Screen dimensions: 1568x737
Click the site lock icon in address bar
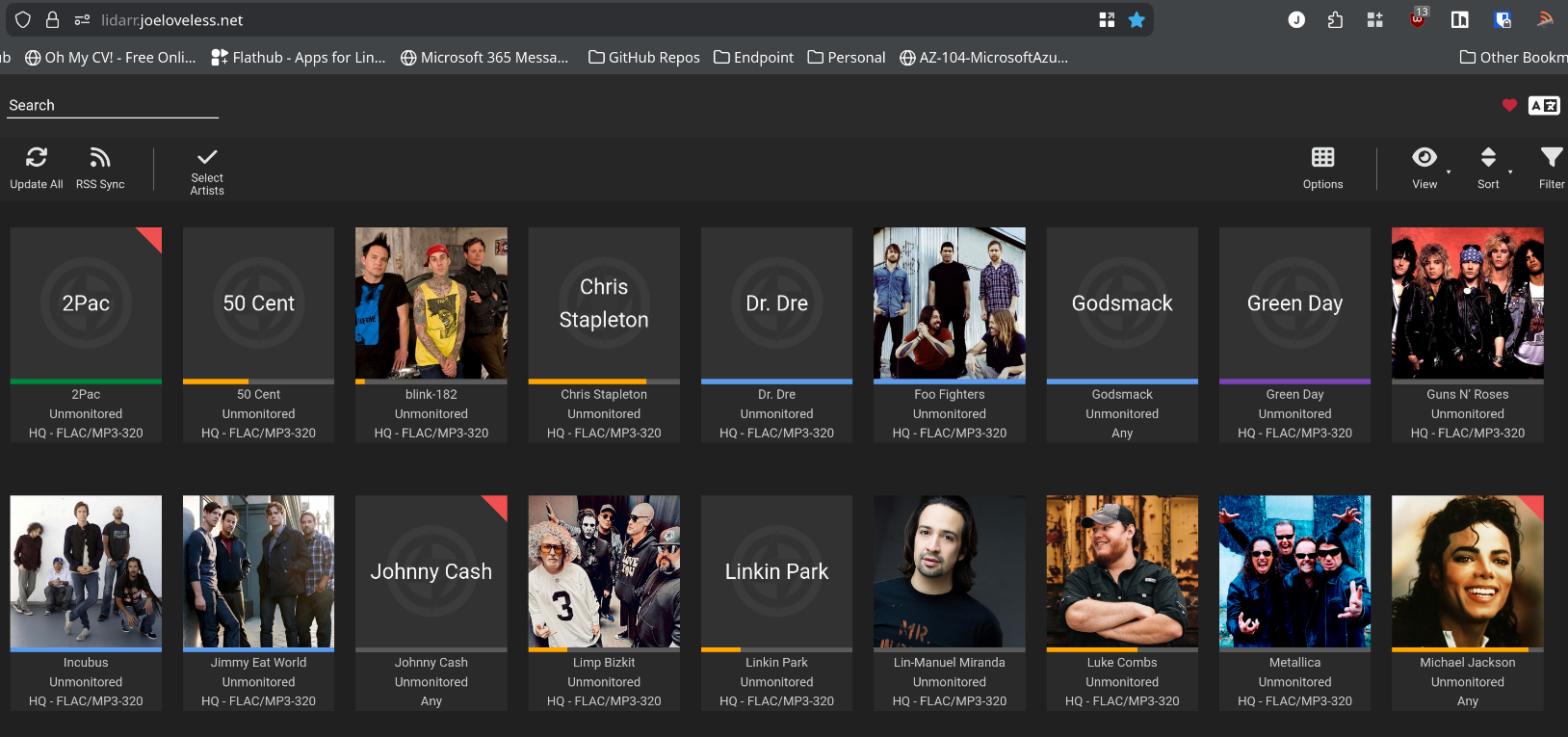pos(52,20)
